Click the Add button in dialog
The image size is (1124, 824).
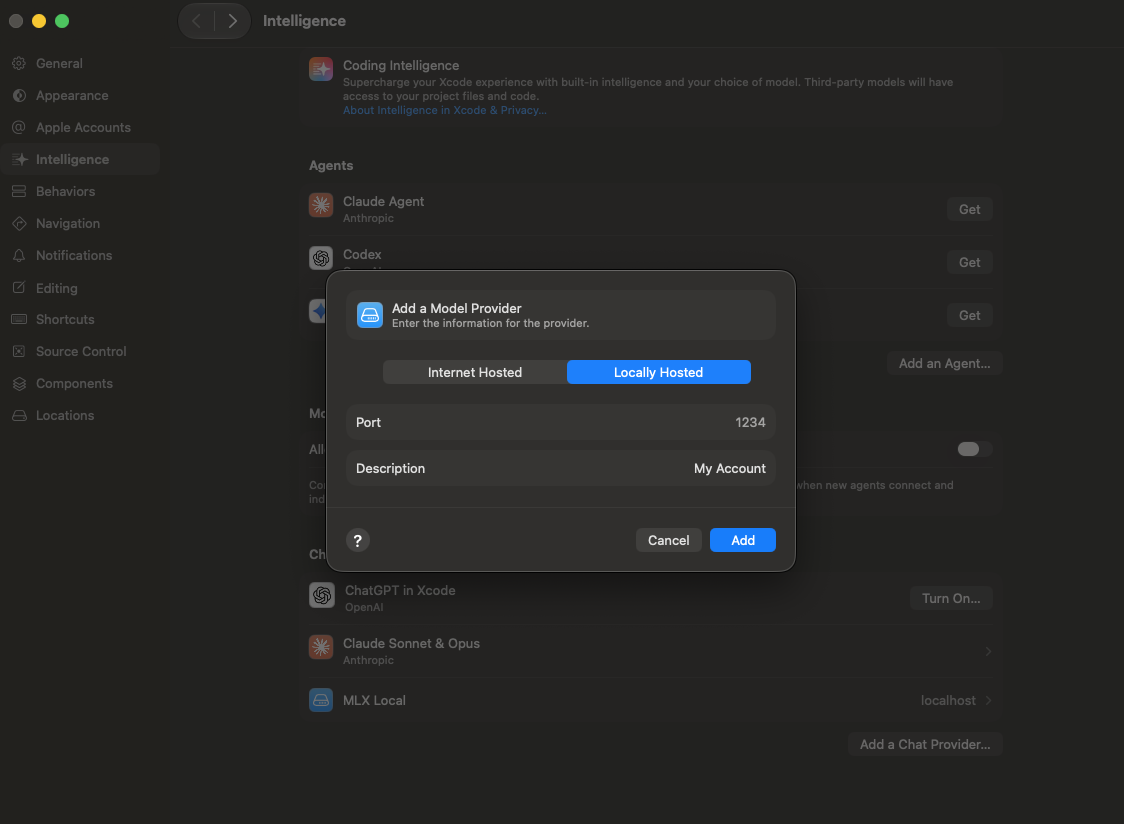coord(743,540)
